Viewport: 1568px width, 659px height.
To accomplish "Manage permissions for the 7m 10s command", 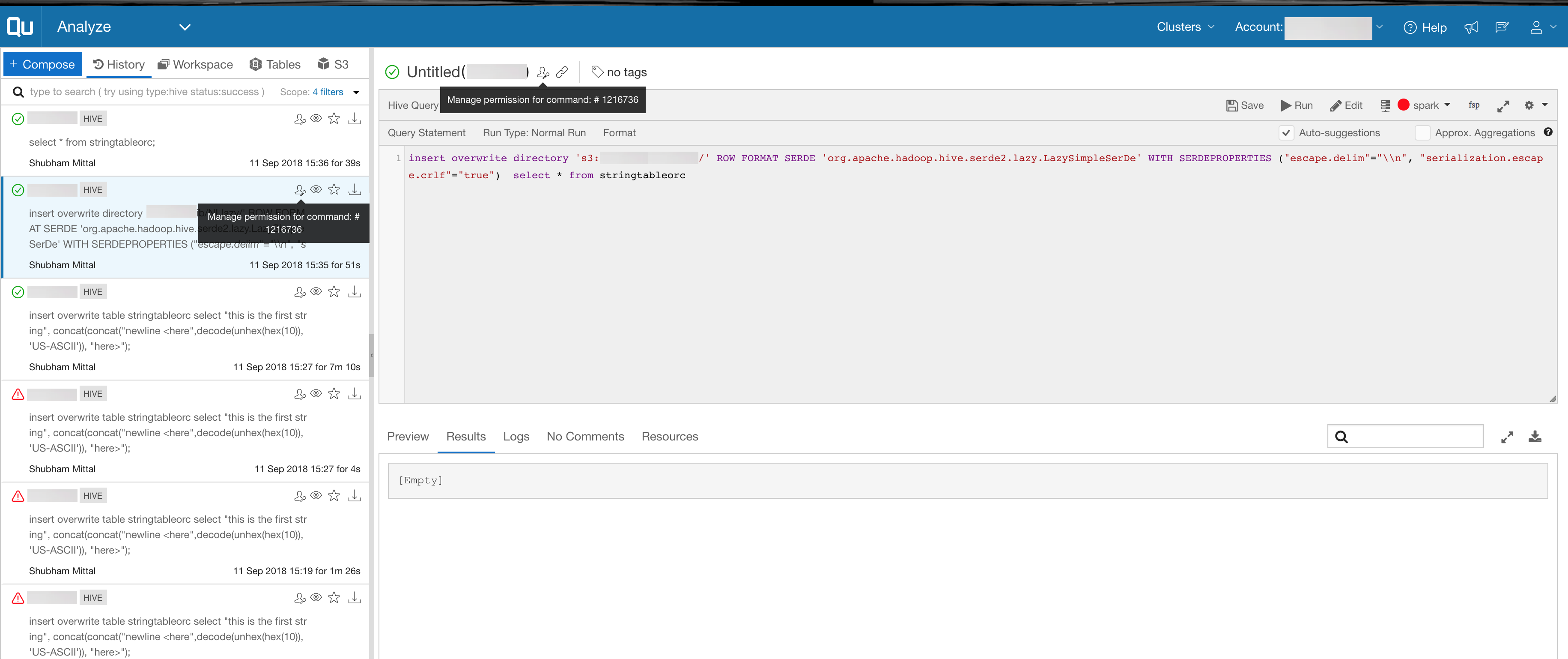I will click(299, 292).
